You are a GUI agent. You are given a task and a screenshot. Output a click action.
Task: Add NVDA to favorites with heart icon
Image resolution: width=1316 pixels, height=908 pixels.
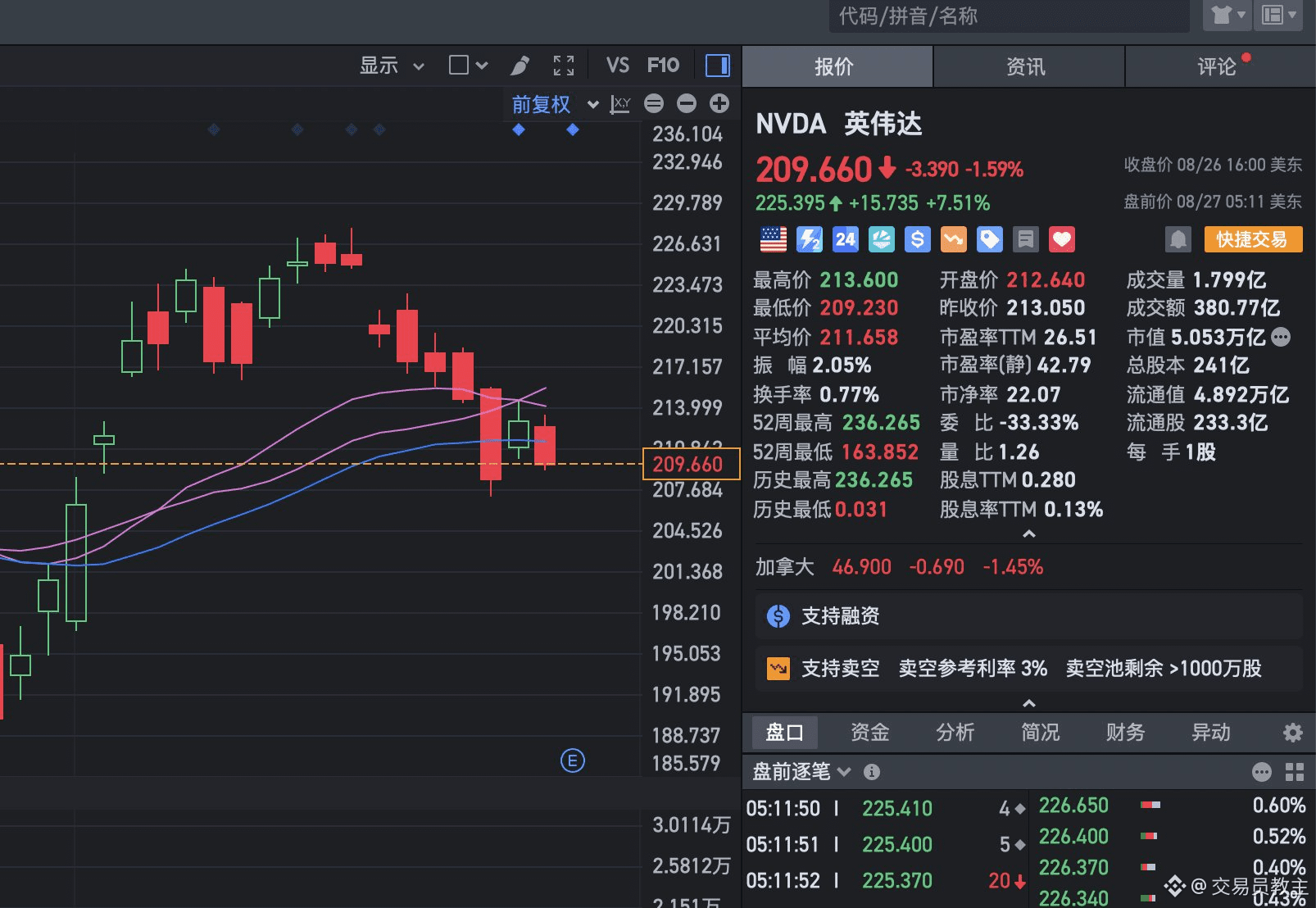coord(1062,239)
